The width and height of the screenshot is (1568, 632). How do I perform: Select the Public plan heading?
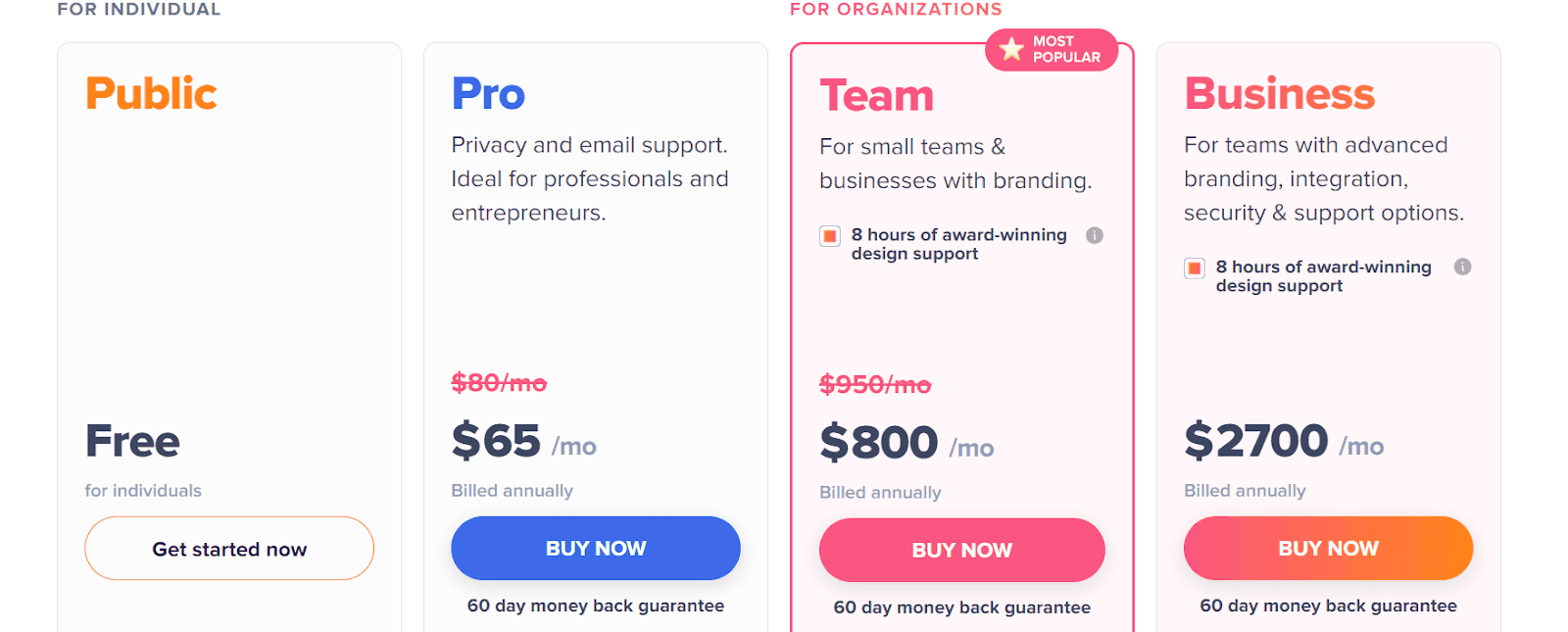151,94
